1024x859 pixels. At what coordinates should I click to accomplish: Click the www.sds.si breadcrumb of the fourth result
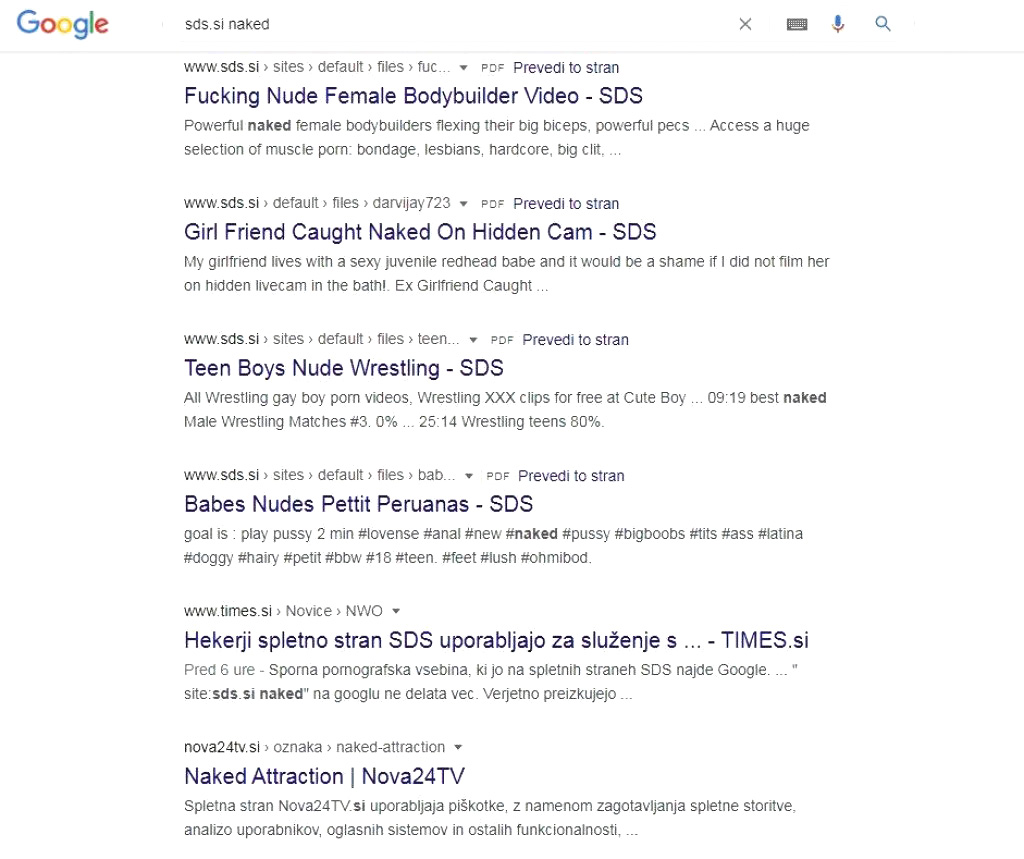click(x=220, y=475)
